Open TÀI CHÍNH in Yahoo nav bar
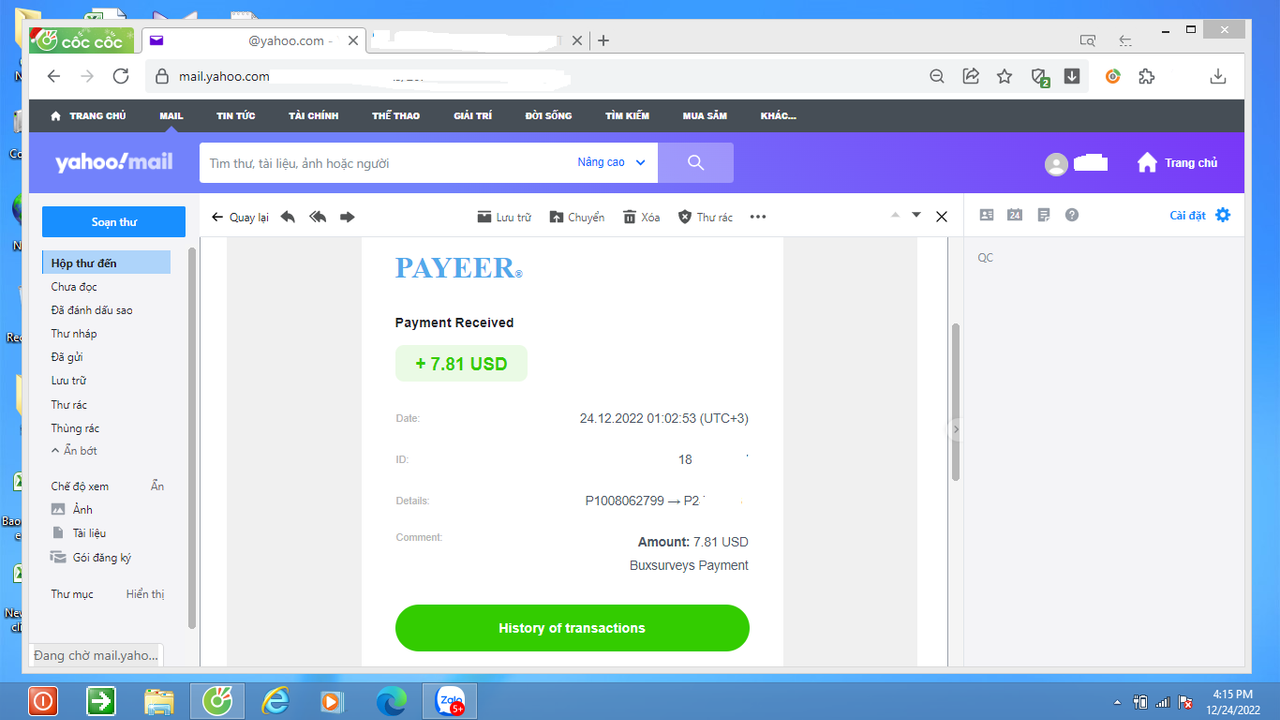This screenshot has width=1280, height=720. click(x=313, y=116)
